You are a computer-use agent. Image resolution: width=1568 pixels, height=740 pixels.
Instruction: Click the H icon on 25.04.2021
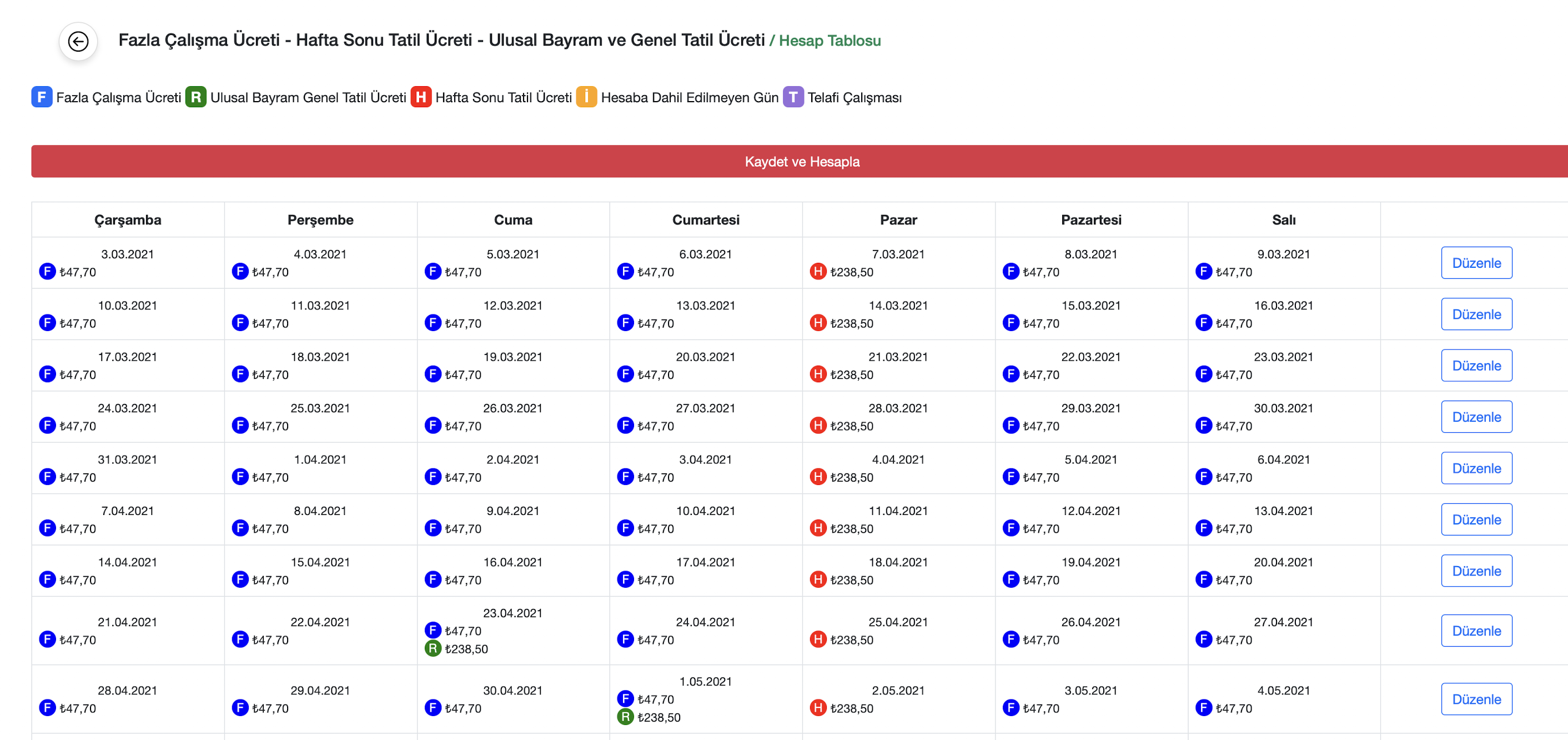817,639
